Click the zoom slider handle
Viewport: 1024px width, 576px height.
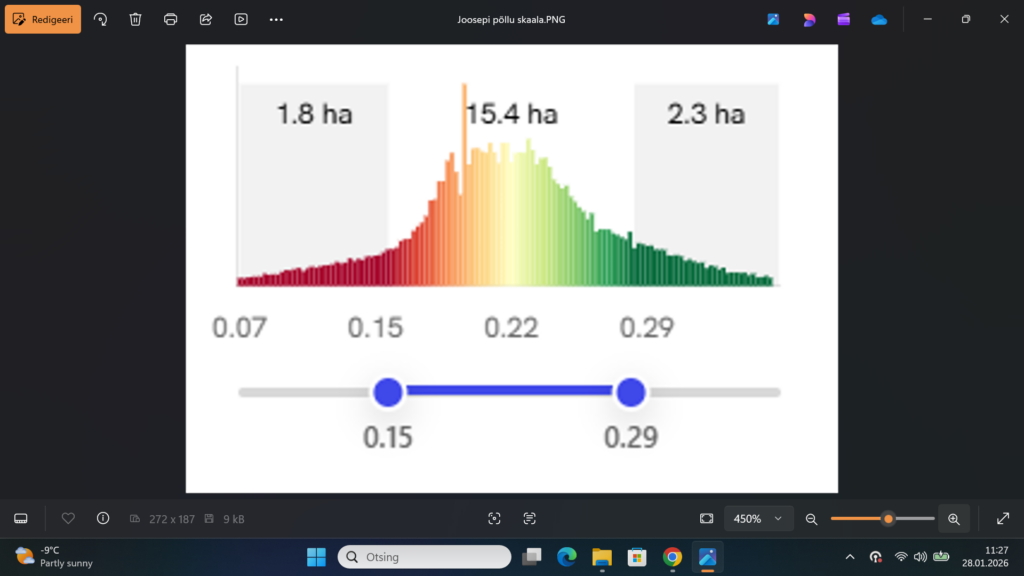888,519
